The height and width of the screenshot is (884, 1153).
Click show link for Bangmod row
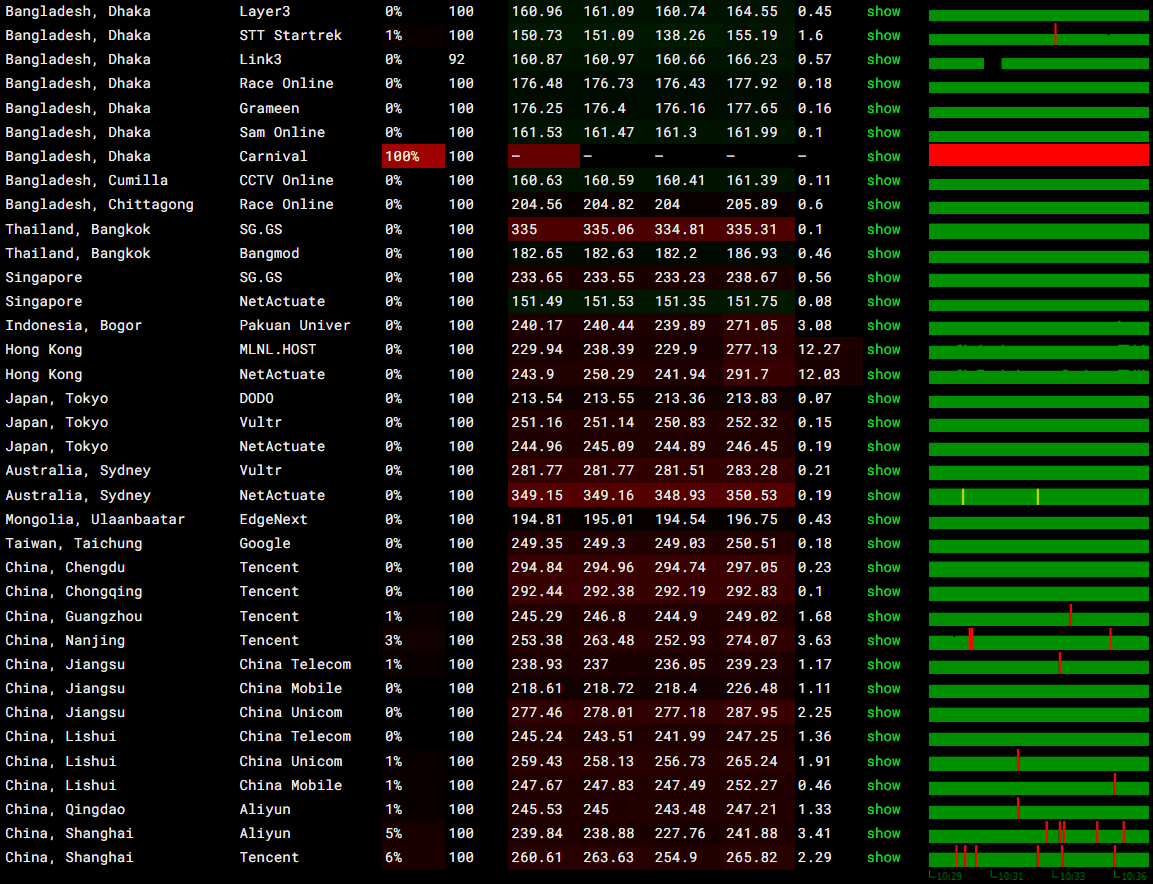pyautogui.click(x=883, y=254)
